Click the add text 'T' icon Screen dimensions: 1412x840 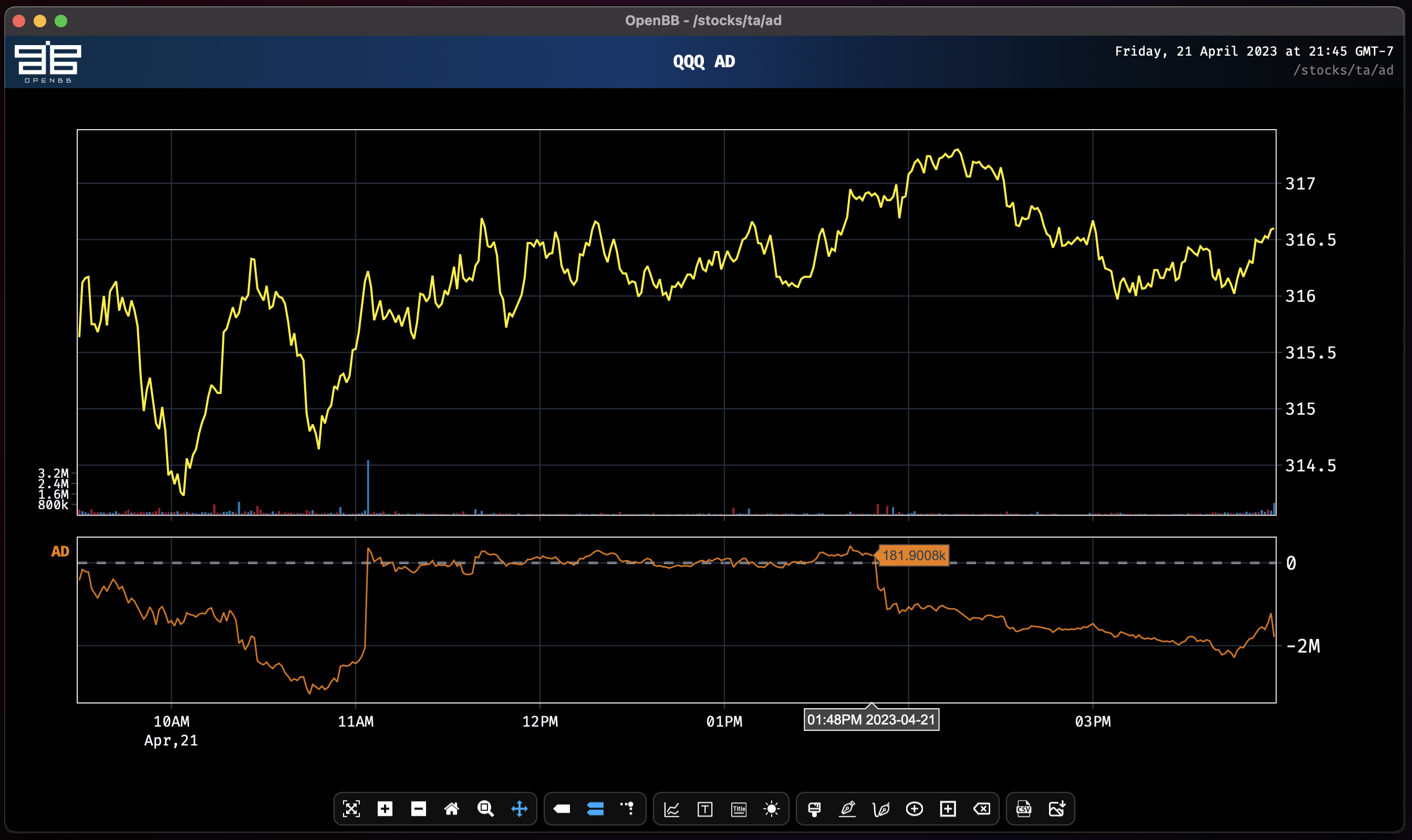pos(705,809)
